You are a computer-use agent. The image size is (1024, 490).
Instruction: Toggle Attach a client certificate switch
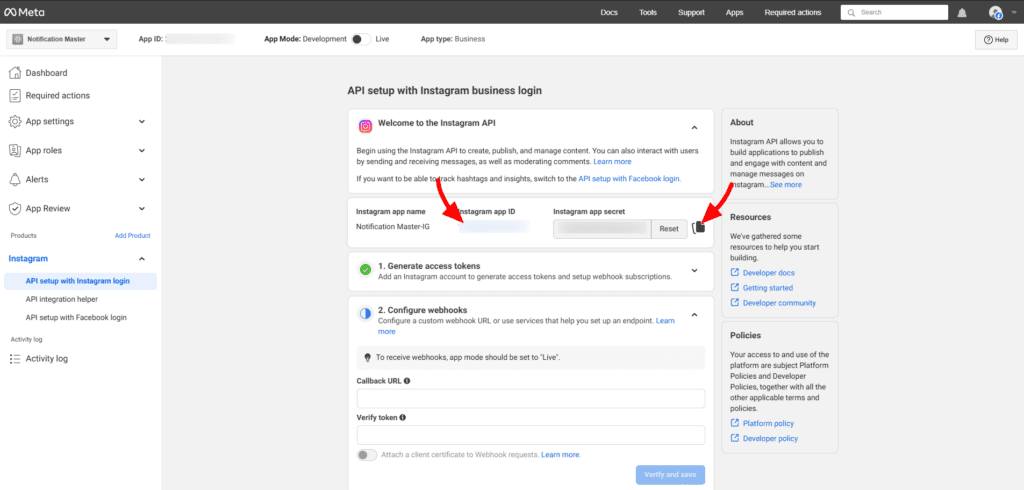pos(367,455)
